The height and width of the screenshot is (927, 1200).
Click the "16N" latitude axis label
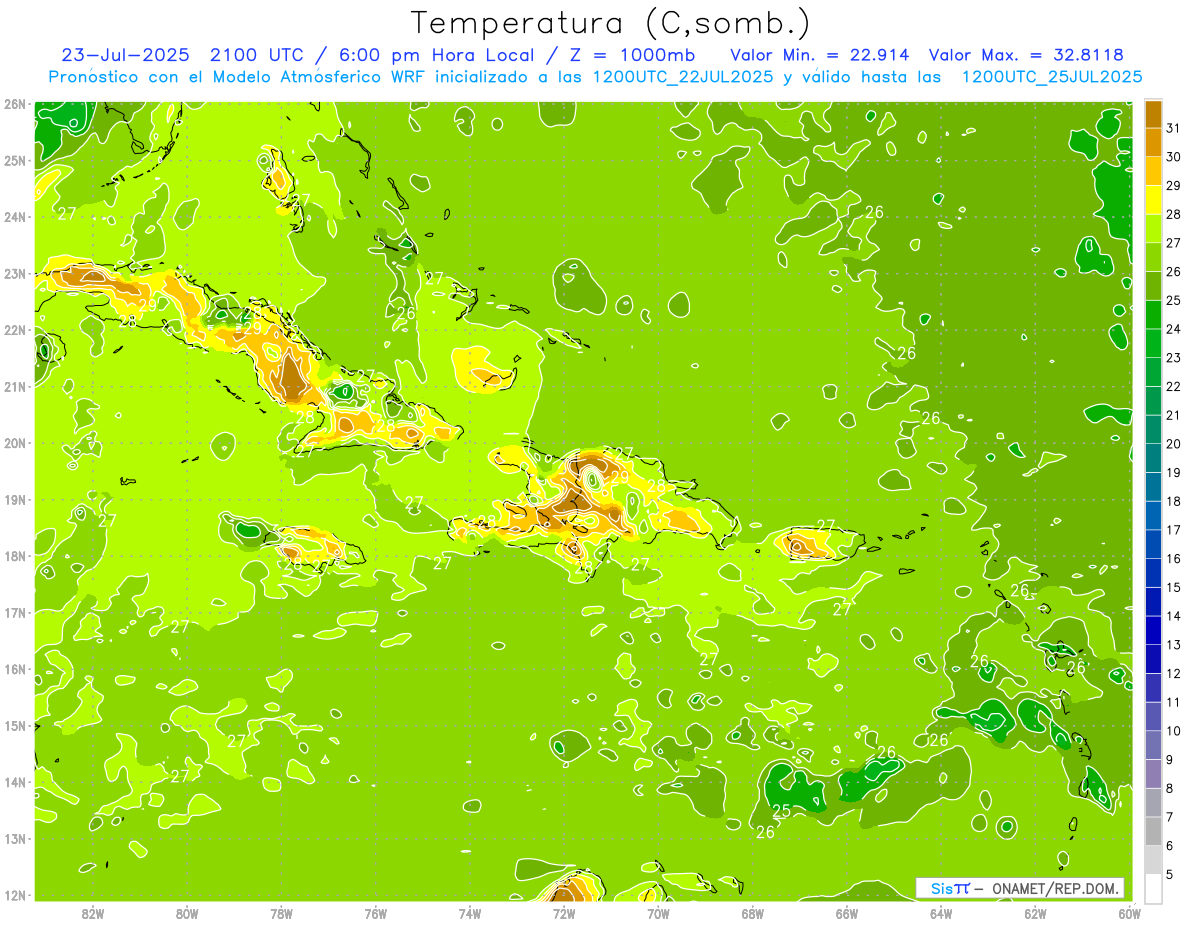tap(14, 669)
